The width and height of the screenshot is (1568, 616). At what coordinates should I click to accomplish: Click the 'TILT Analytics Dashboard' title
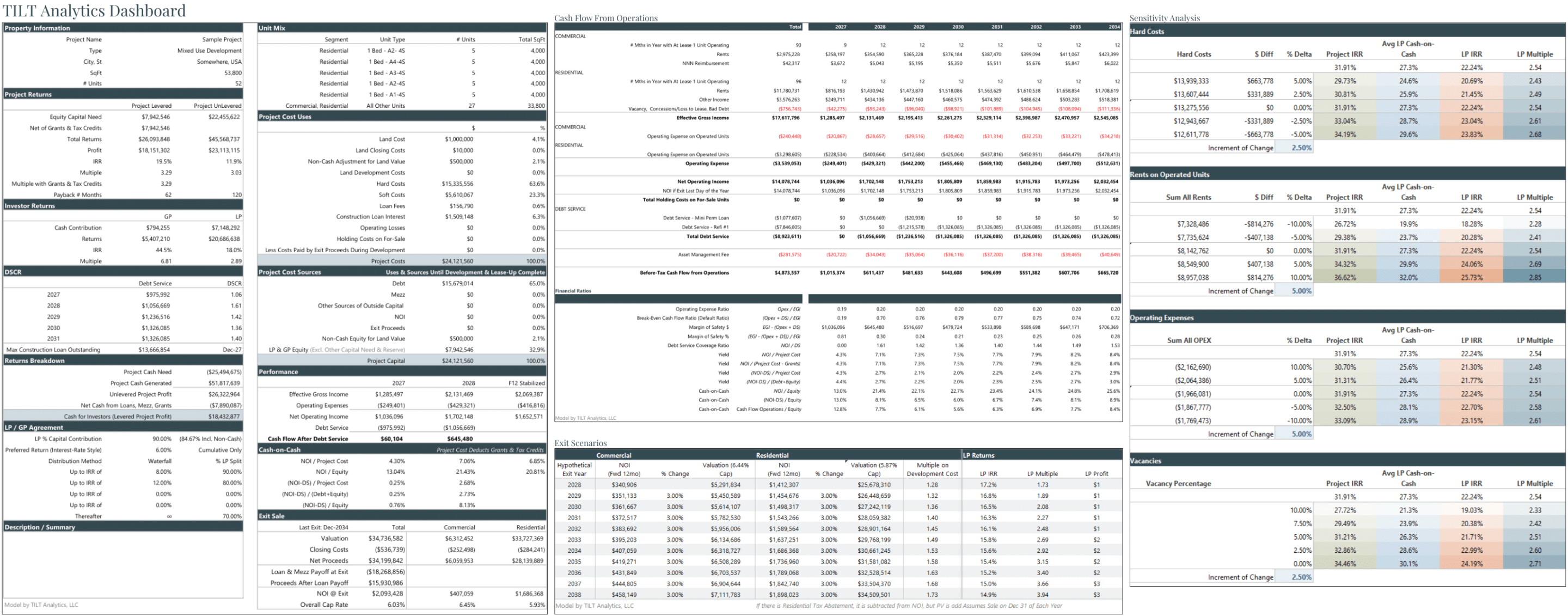(x=94, y=10)
